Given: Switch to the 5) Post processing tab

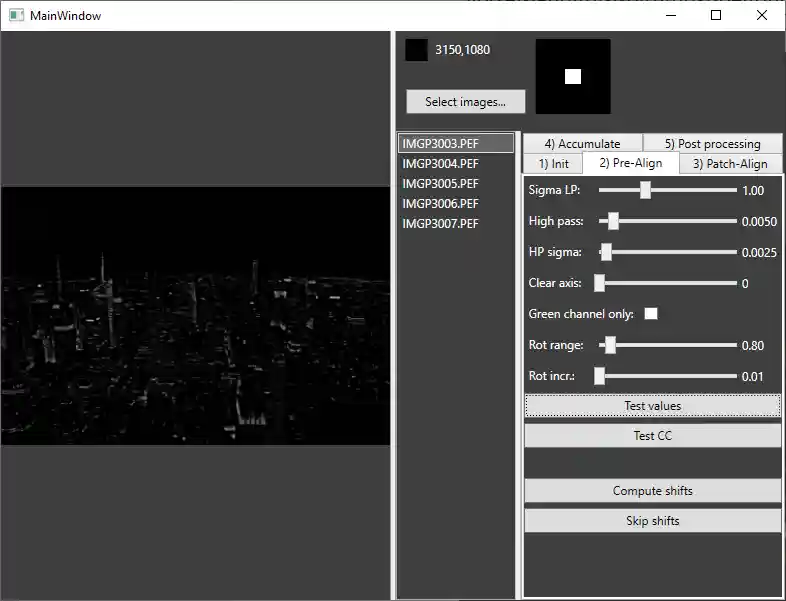Looking at the screenshot, I should click(712, 144).
